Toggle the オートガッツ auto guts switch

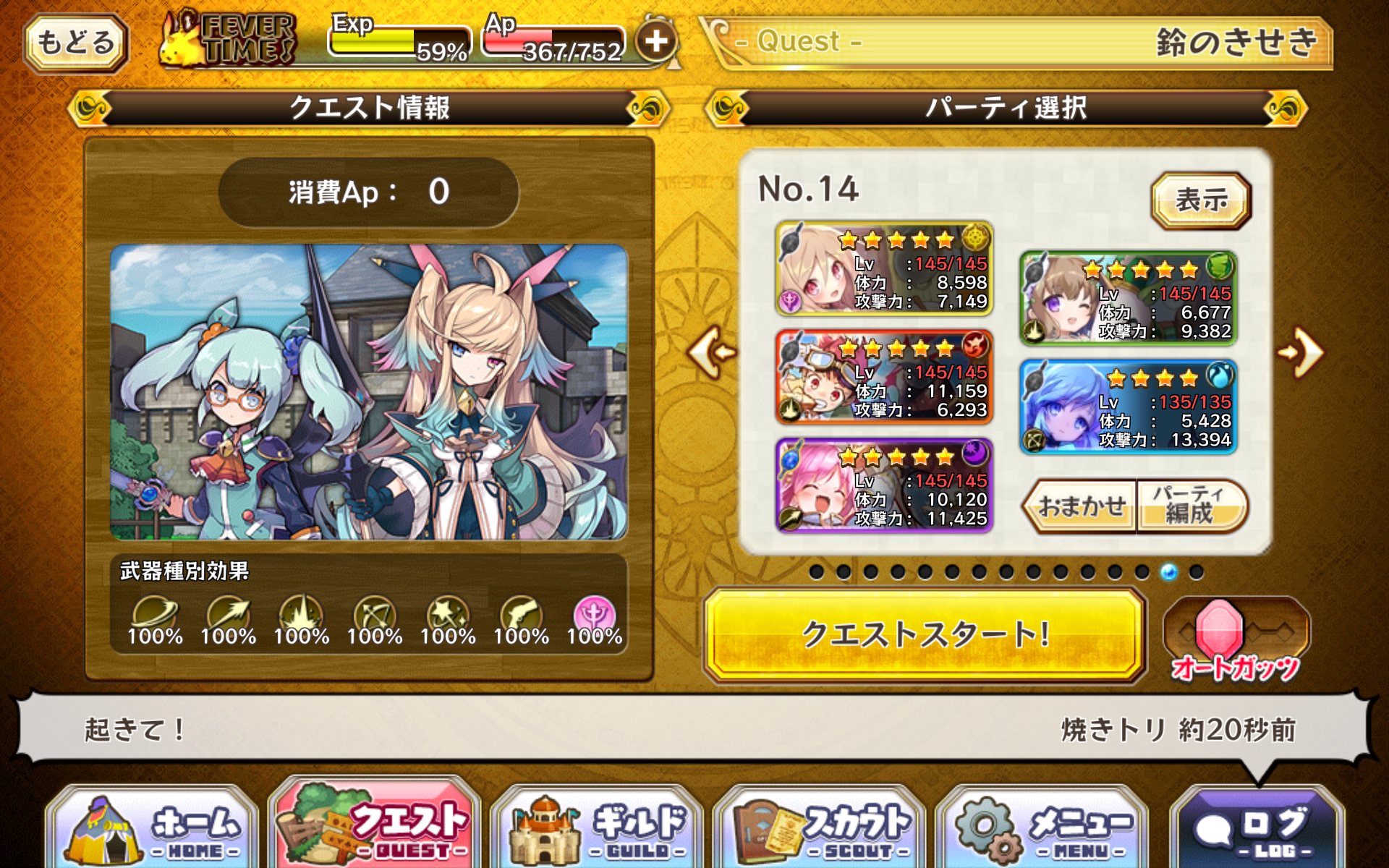pos(1236,637)
